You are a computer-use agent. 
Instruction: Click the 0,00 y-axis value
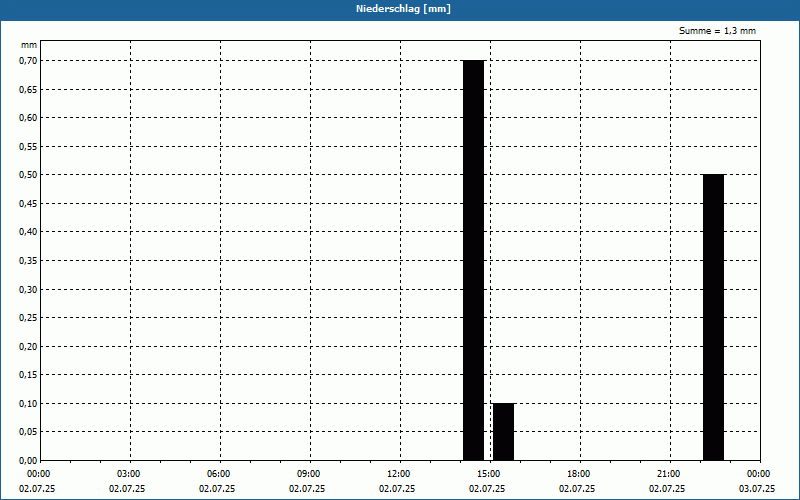coord(28,461)
